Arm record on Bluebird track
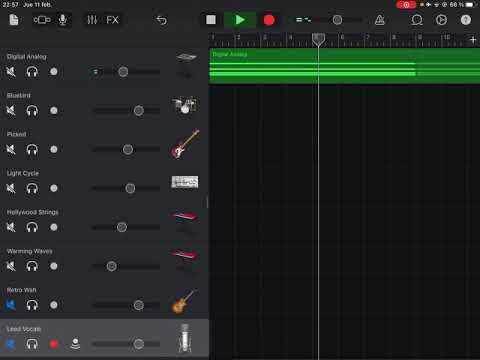The height and width of the screenshot is (360, 480). coord(54,110)
